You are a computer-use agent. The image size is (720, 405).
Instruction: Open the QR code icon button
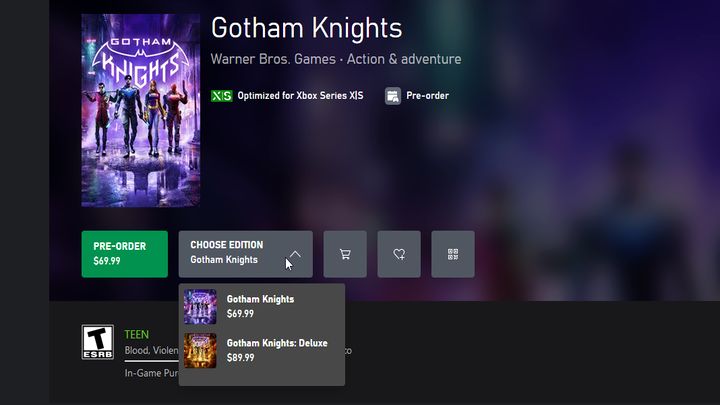tap(453, 254)
